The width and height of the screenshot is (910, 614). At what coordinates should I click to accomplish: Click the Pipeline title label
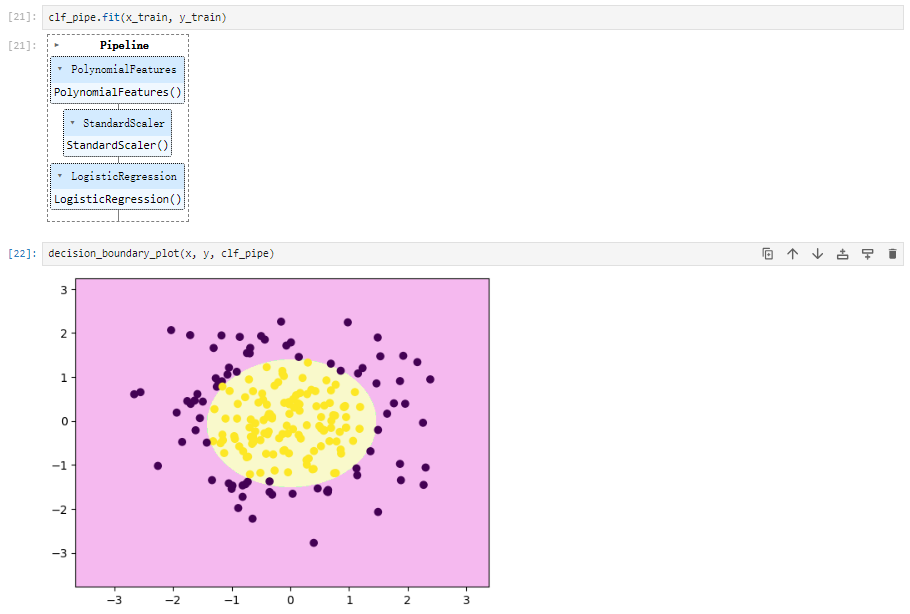point(124,45)
